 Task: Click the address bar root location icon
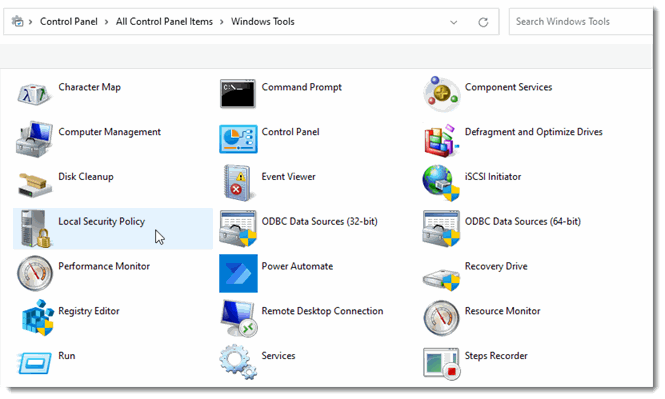pyautogui.click(x=17, y=21)
